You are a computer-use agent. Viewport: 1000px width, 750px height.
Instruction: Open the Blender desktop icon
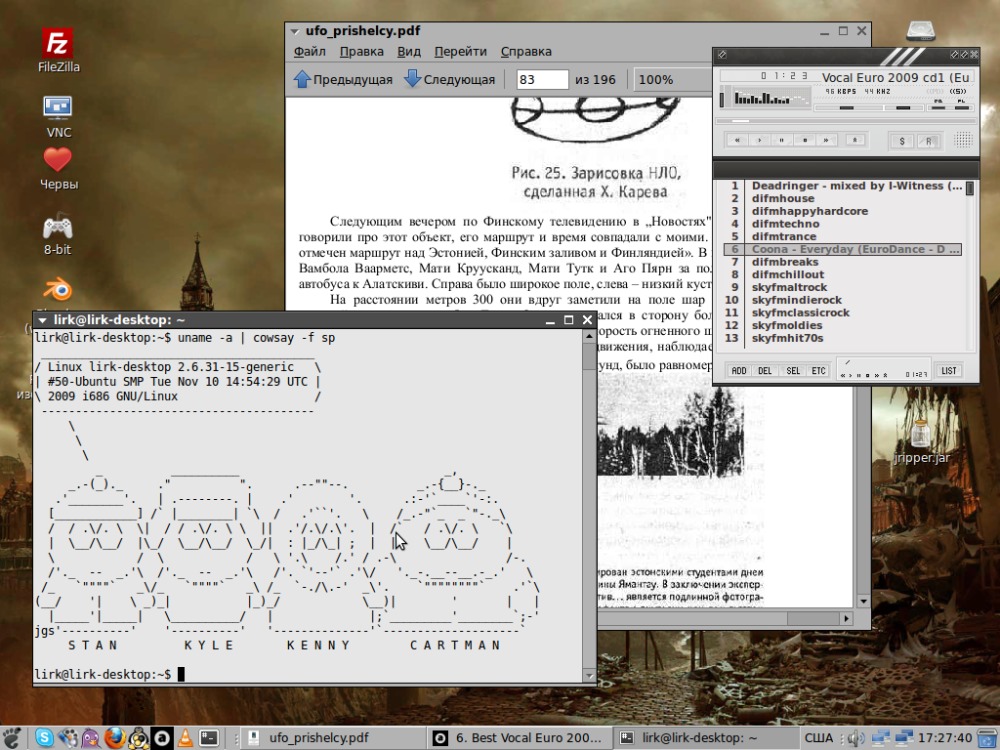tap(57, 290)
